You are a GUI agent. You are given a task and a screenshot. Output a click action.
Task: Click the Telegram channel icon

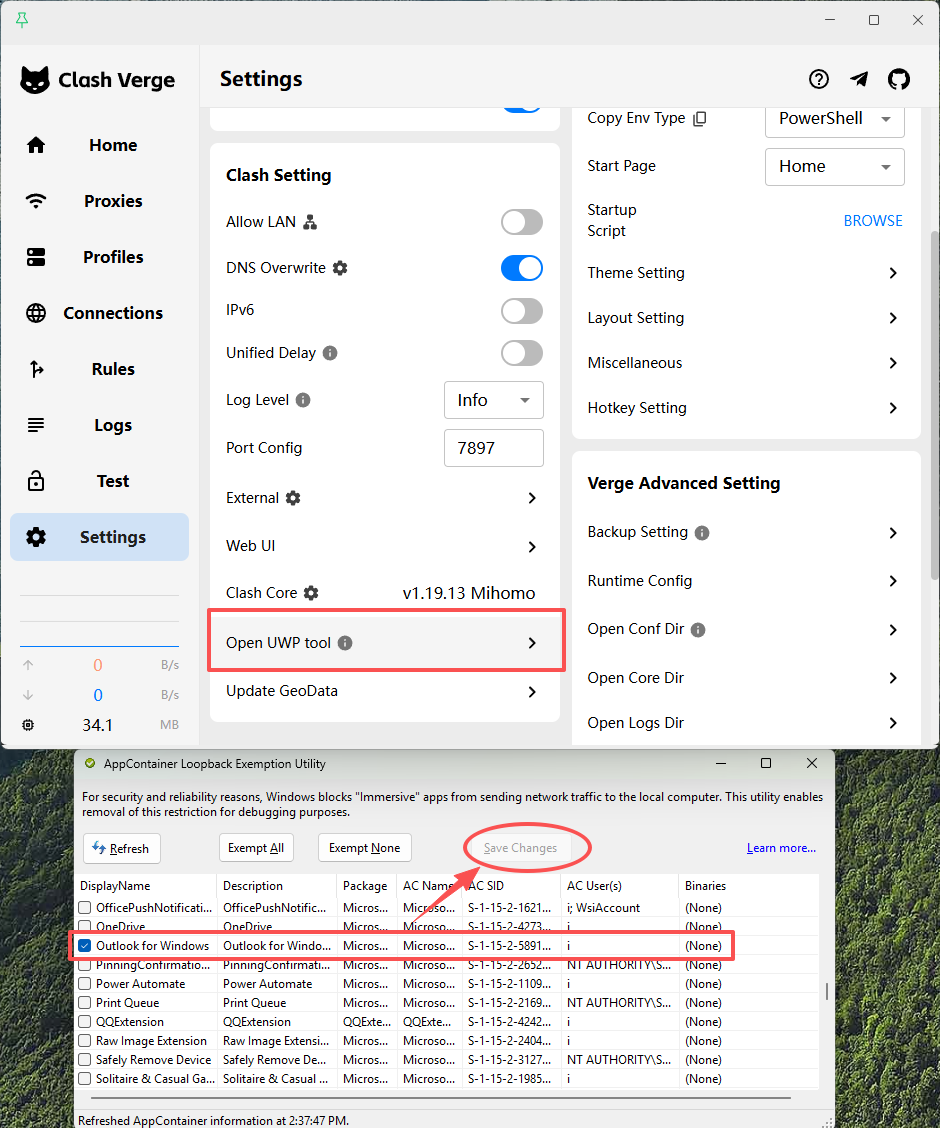click(x=859, y=80)
